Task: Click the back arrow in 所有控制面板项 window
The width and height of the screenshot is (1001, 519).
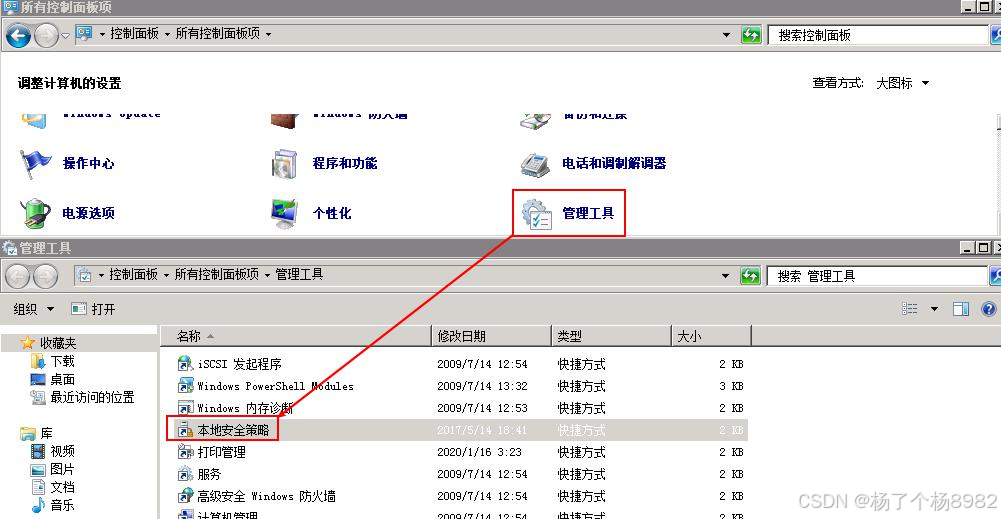Action: tap(19, 35)
